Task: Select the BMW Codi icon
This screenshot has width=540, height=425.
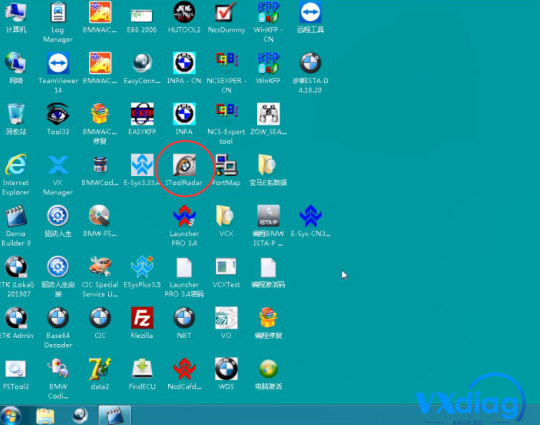Action: pos(58,369)
